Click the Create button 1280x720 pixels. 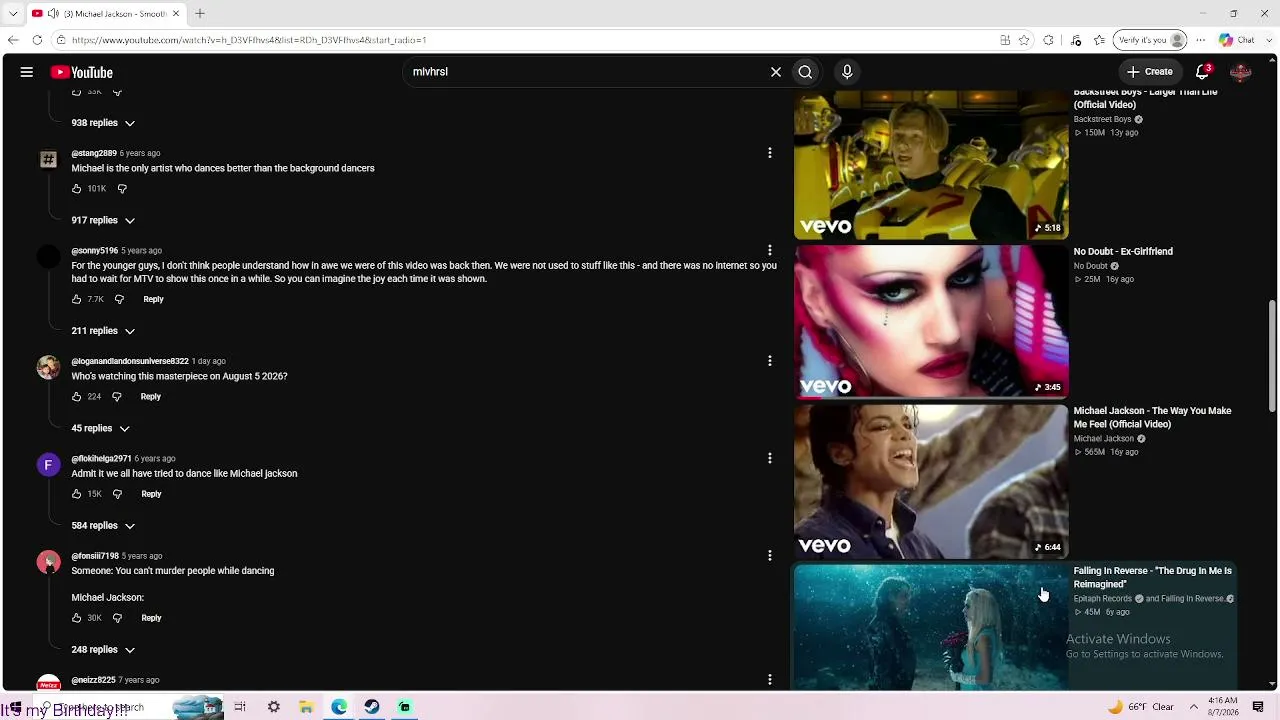[1149, 72]
